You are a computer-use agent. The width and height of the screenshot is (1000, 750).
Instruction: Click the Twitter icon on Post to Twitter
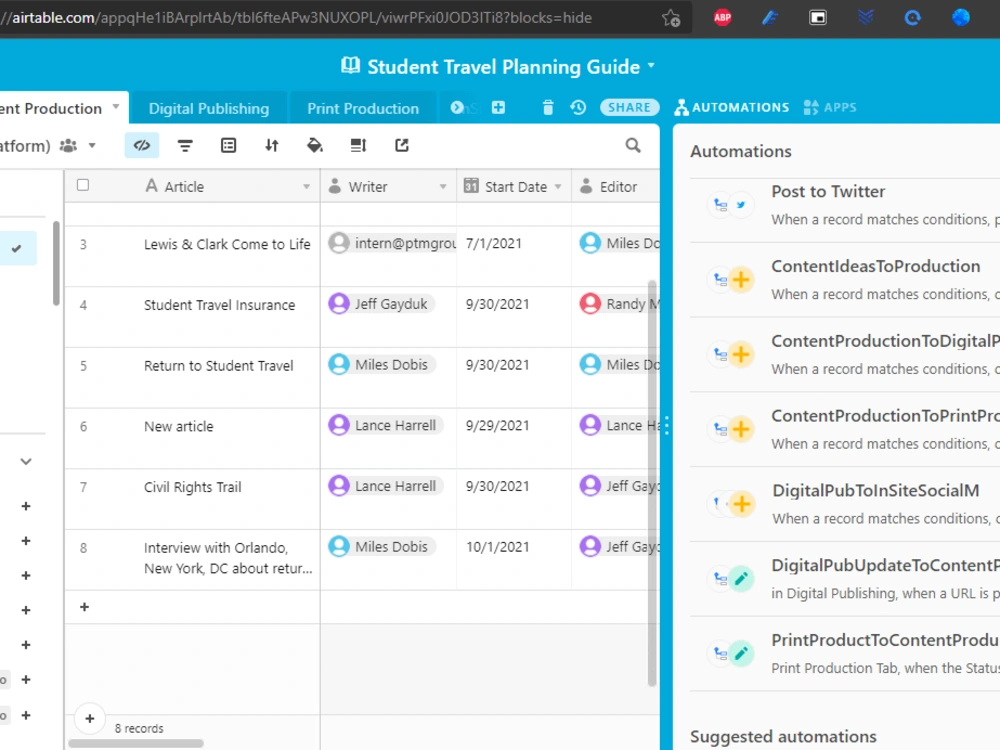[741, 205]
